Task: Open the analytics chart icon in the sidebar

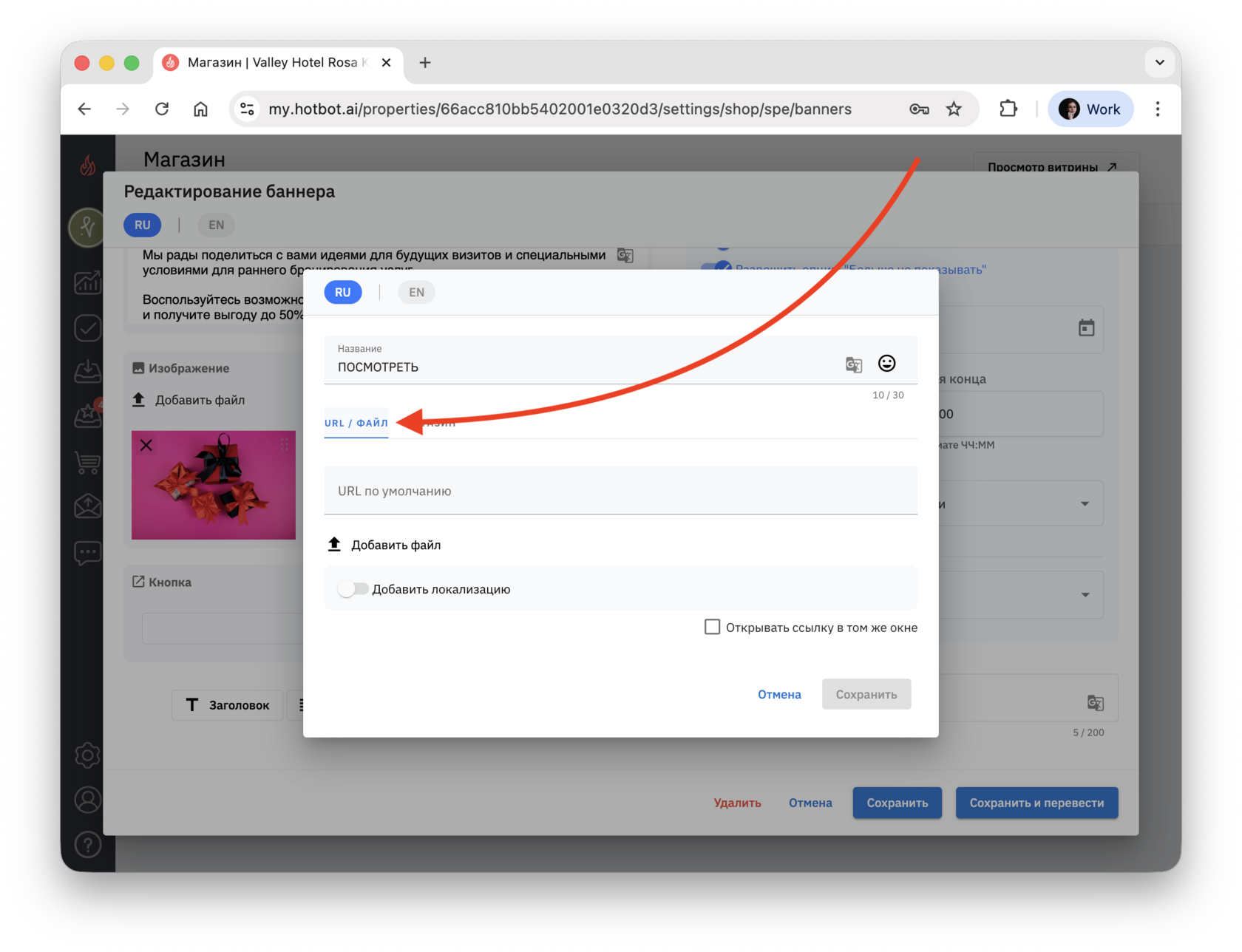Action: [88, 282]
